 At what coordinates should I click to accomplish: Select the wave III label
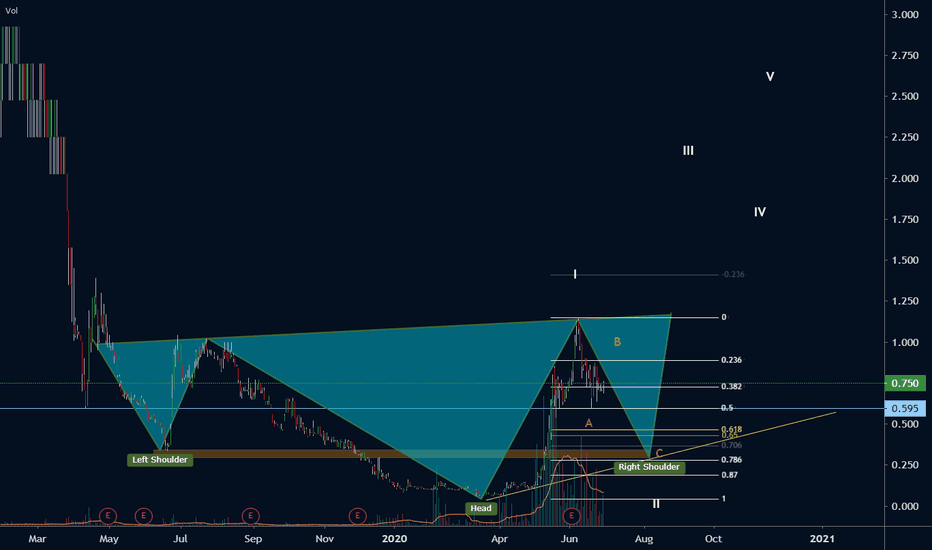pos(688,150)
